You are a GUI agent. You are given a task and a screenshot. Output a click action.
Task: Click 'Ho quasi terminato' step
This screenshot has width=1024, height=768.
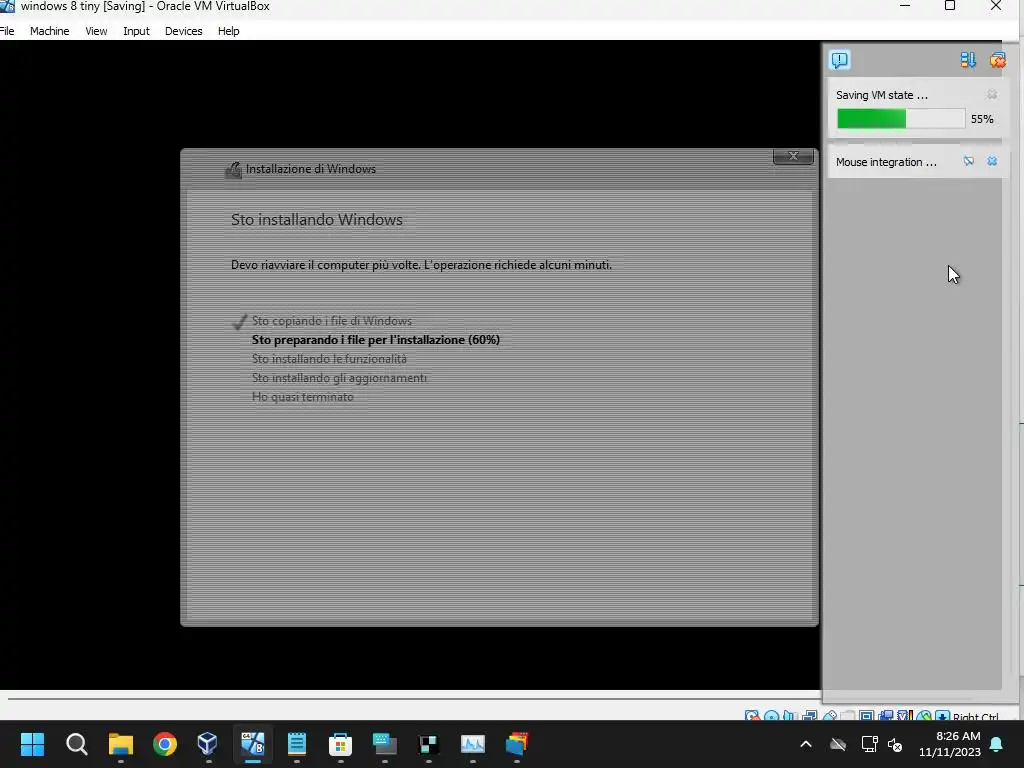[x=302, y=396]
